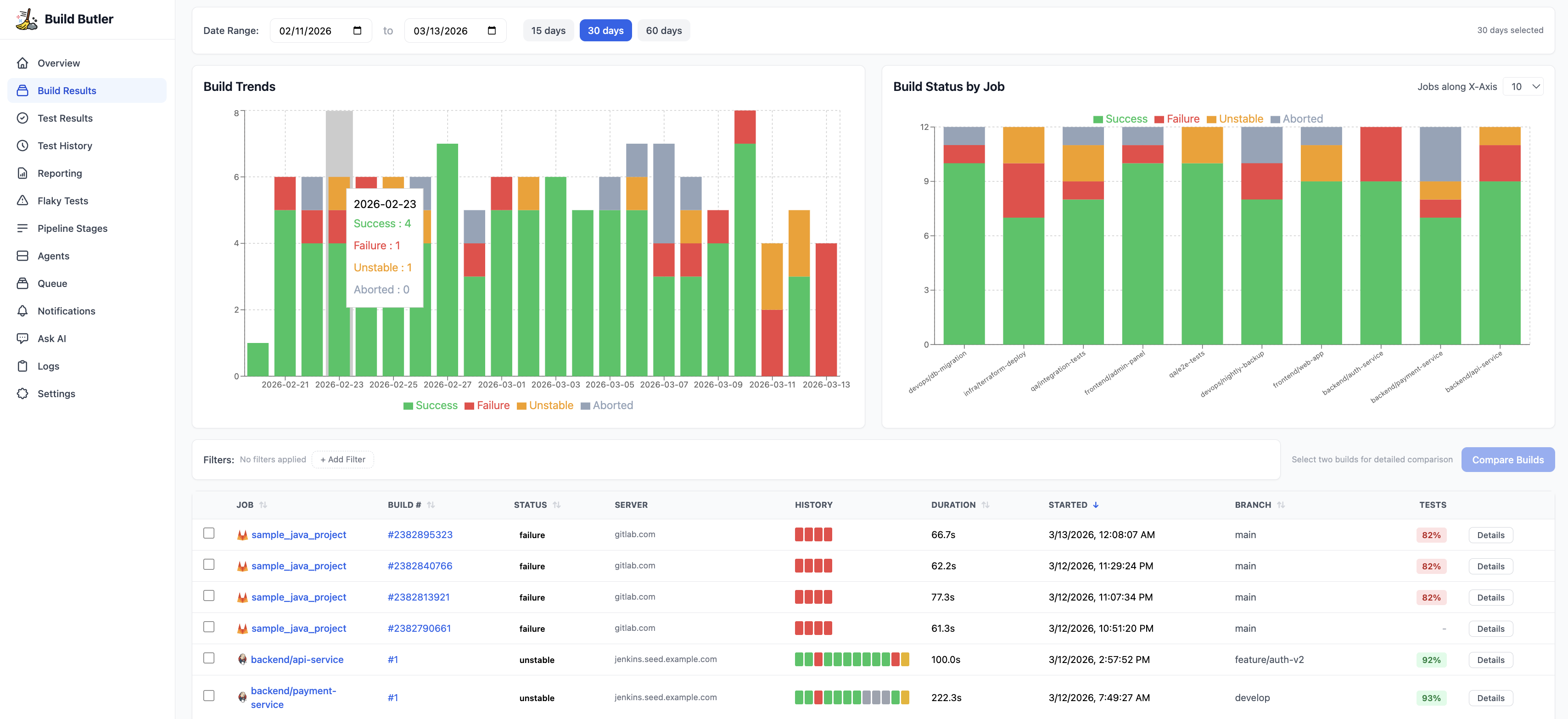This screenshot has width=1568, height=719.
Task: Switch to 60 days range
Action: [x=663, y=30]
